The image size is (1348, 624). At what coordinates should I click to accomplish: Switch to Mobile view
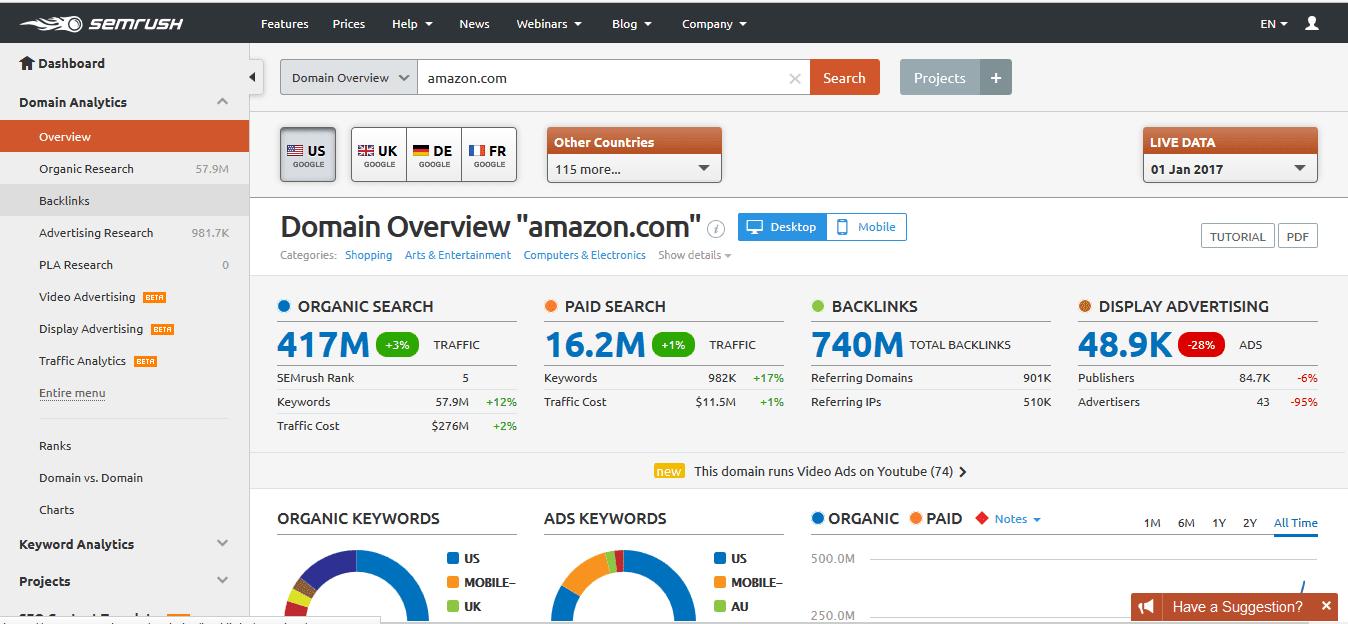[x=865, y=227]
